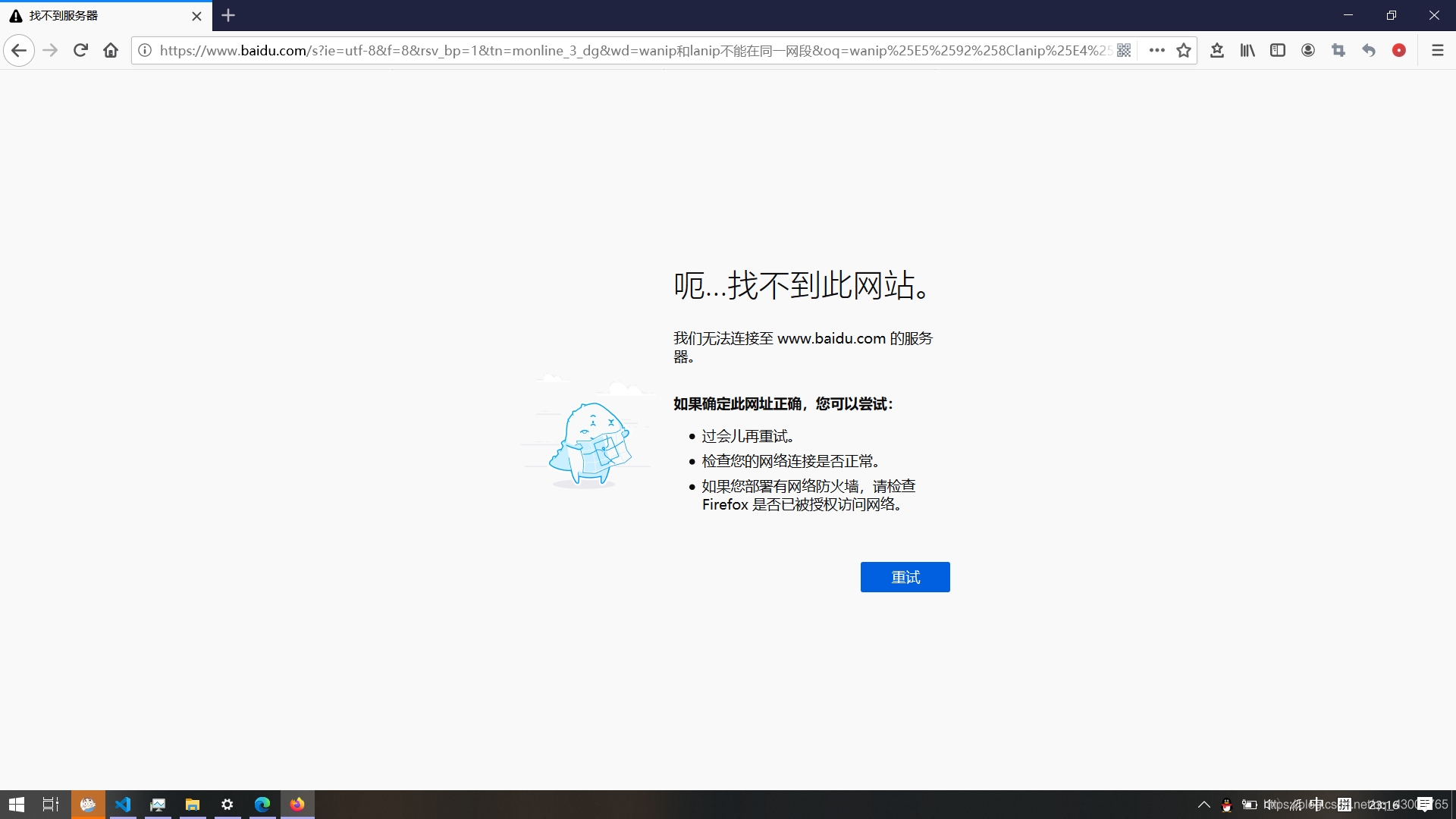Open the action center notifications icon
The height and width of the screenshot is (819, 1456).
pos(1425,805)
